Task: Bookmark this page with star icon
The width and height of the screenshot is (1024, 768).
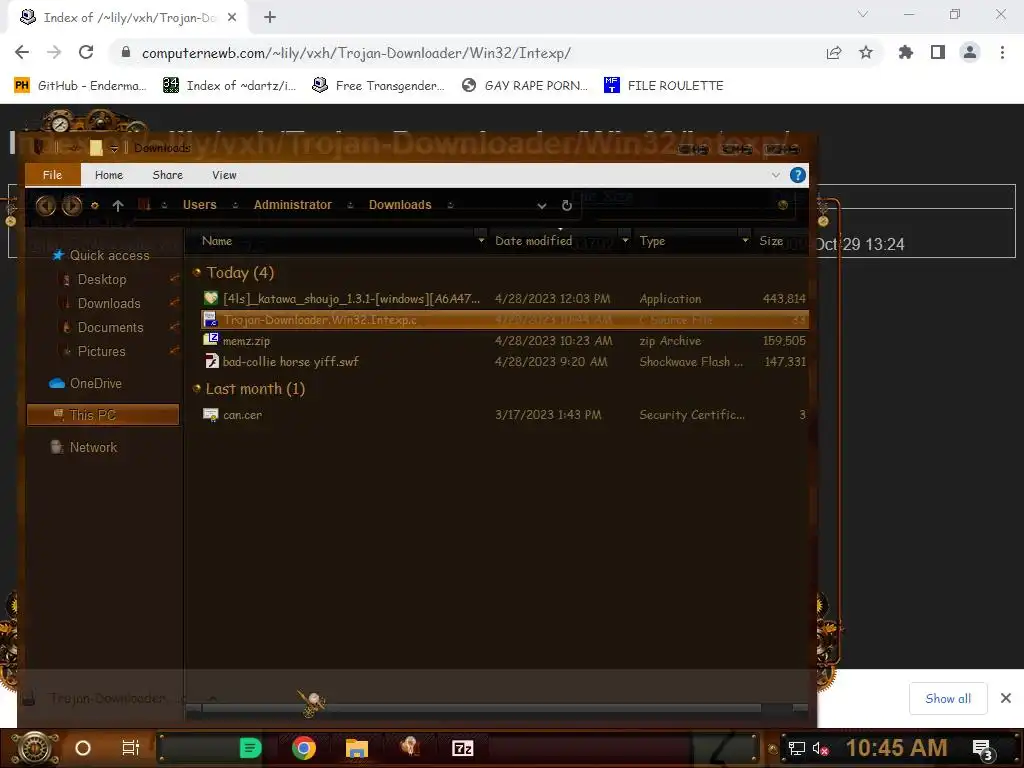Action: click(x=865, y=52)
